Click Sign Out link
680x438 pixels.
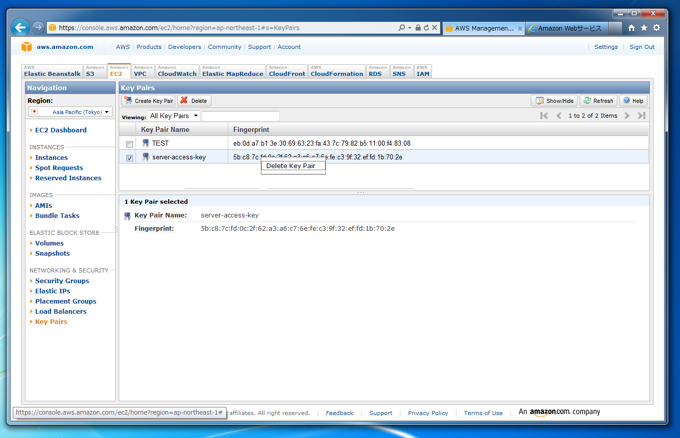point(642,47)
